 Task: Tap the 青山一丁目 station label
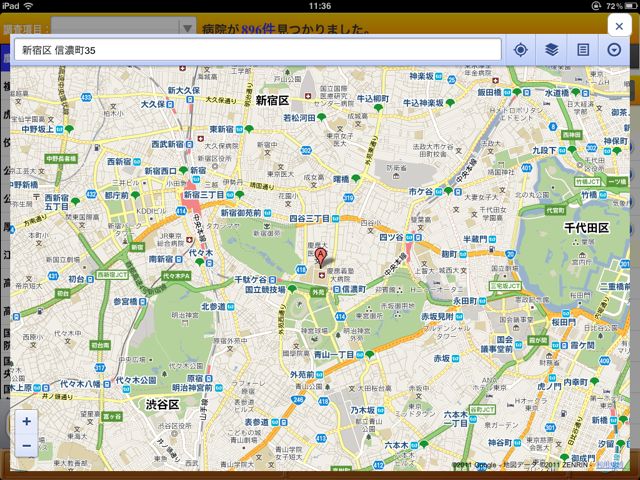coord(334,355)
